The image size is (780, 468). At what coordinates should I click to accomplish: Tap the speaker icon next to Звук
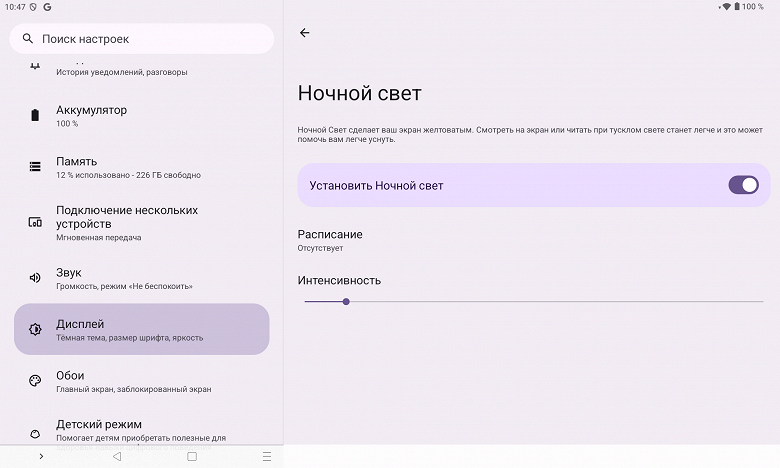click(x=35, y=278)
